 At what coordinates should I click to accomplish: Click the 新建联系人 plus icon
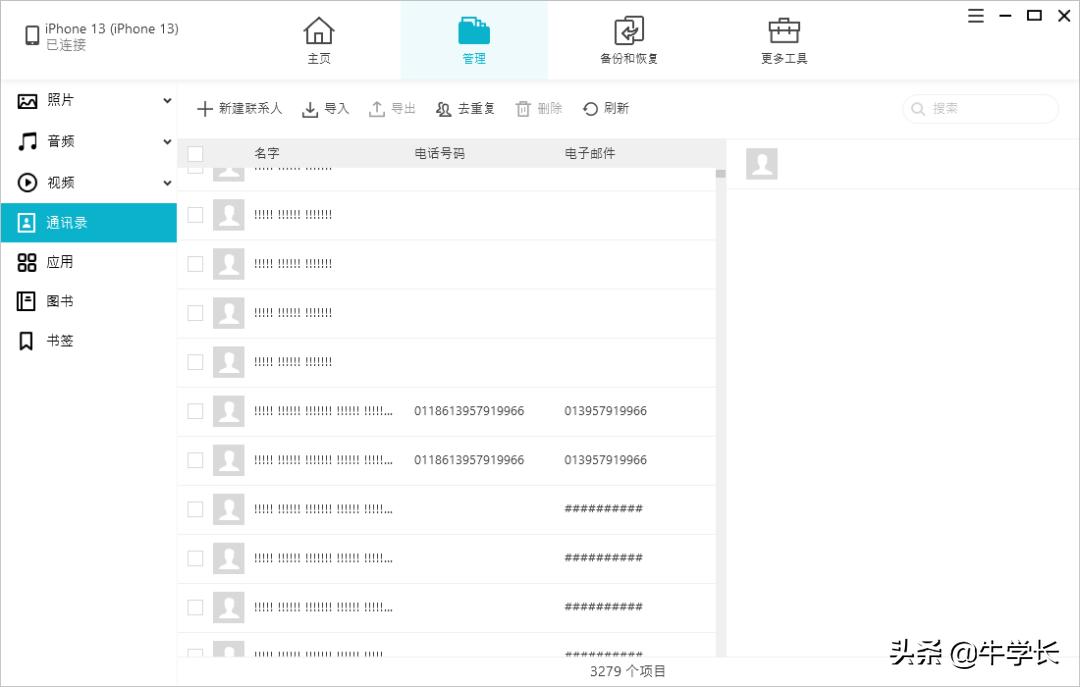[204, 109]
